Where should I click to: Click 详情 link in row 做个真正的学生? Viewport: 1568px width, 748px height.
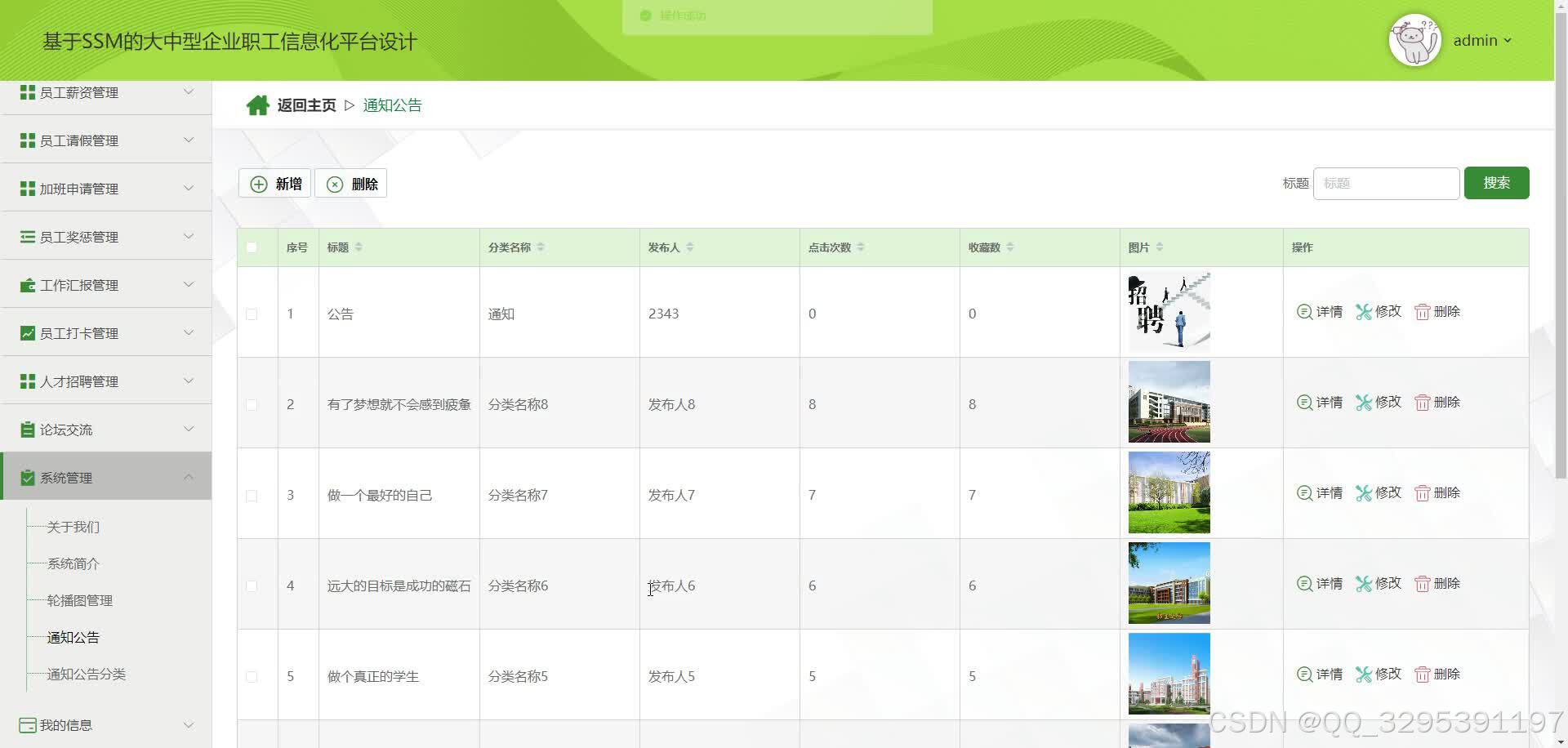pyautogui.click(x=1320, y=675)
